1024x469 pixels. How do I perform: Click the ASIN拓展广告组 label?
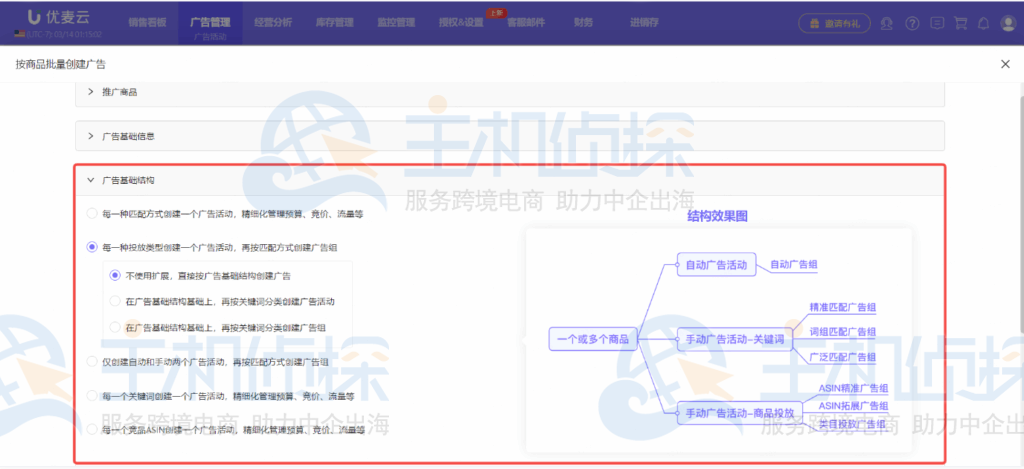pos(853,406)
